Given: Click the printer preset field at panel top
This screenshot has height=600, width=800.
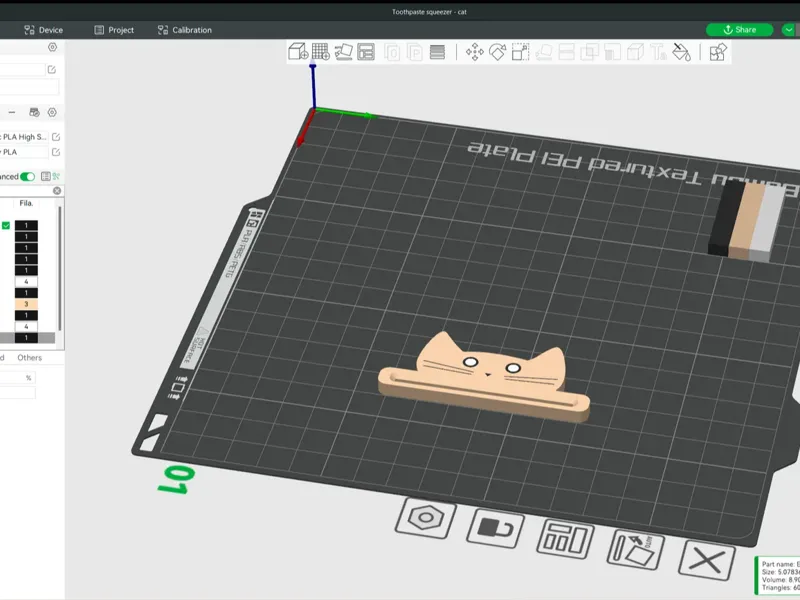Looking at the screenshot, I should [22, 69].
